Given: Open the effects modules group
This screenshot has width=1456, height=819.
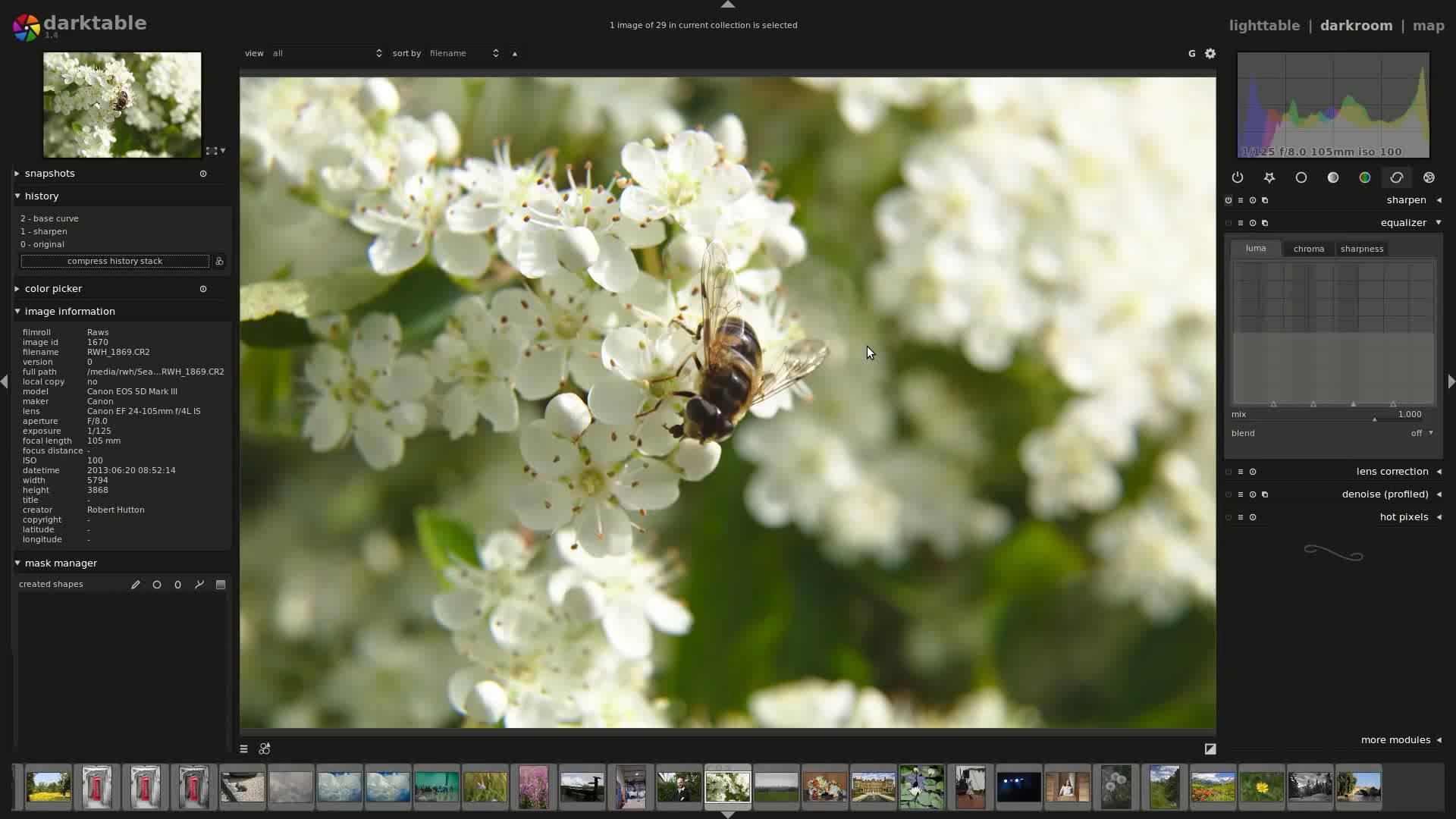Looking at the screenshot, I should coord(1429,177).
